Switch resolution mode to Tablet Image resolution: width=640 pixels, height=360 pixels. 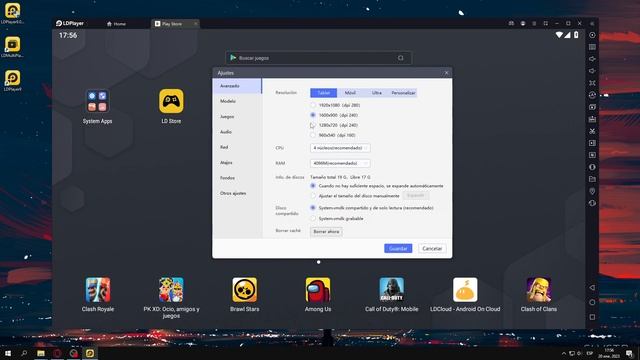tap(324, 93)
